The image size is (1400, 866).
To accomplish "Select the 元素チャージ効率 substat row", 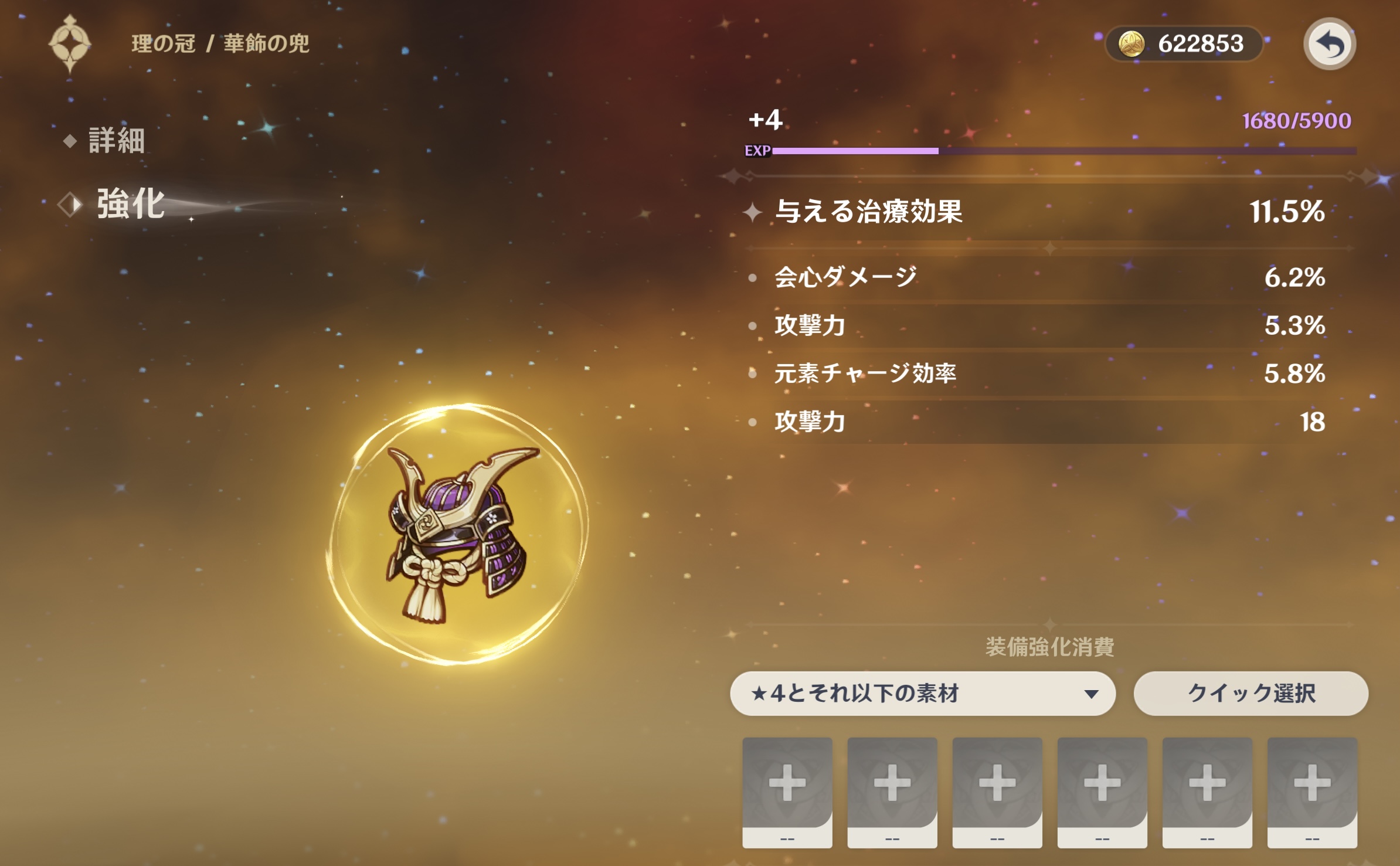I will [1049, 373].
